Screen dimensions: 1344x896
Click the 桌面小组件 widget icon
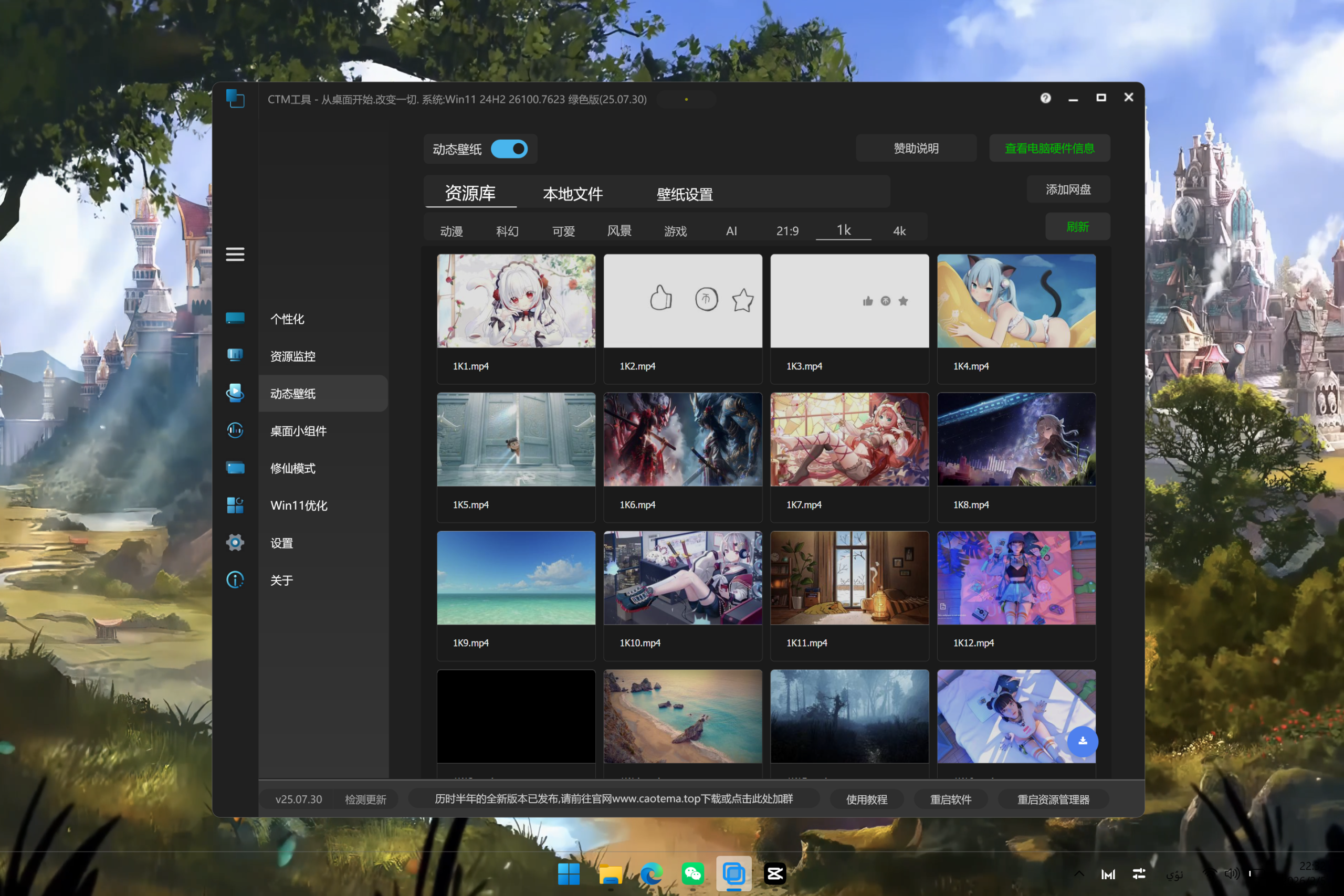tap(235, 430)
